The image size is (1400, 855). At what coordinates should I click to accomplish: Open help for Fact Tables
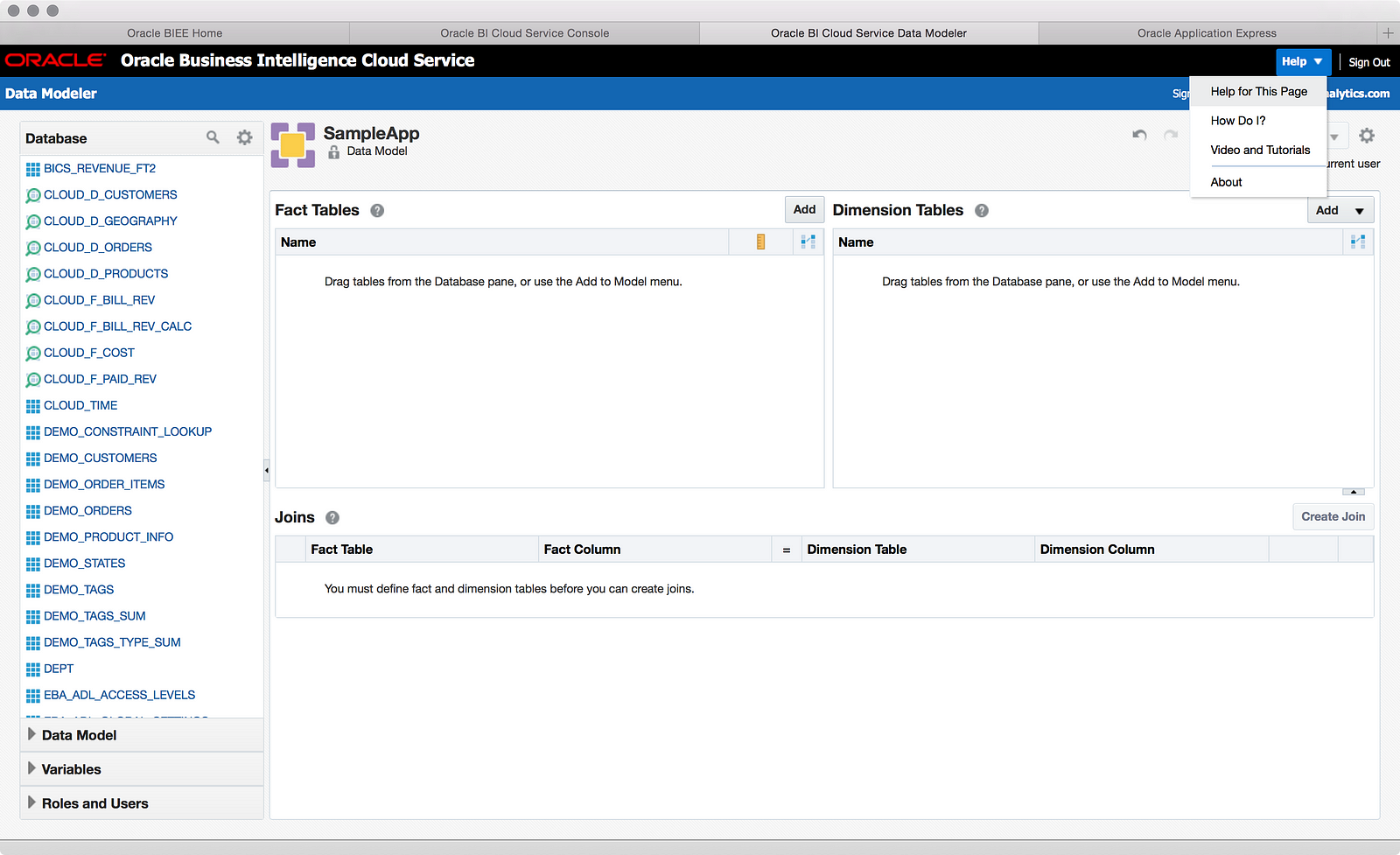pyautogui.click(x=377, y=211)
